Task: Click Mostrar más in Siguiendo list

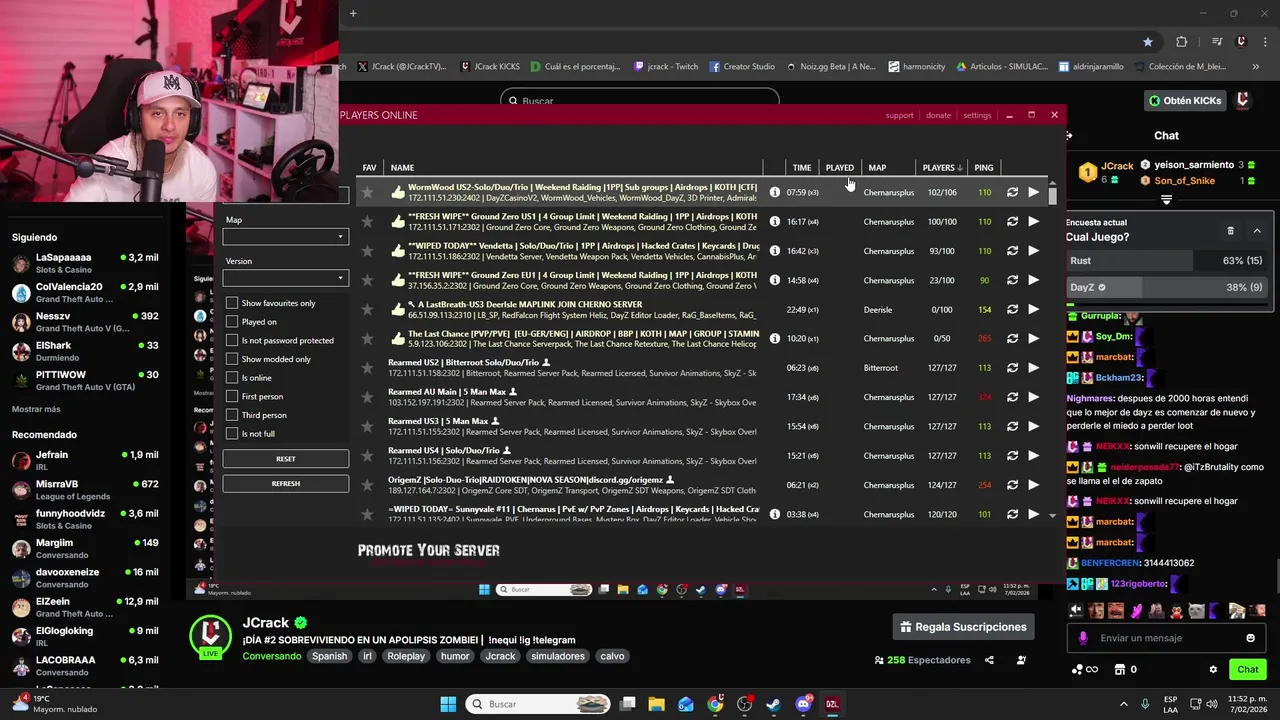Action: click(36, 409)
